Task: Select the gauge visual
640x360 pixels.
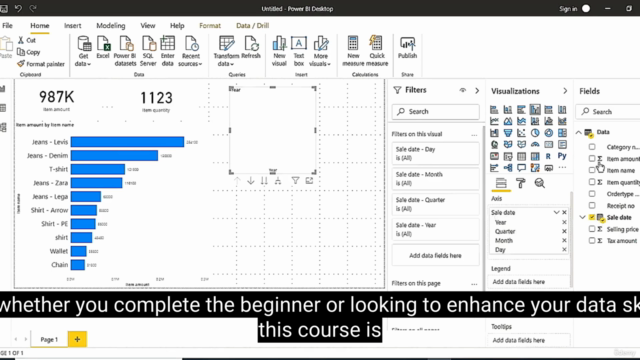Action: pyautogui.click(x=535, y=144)
